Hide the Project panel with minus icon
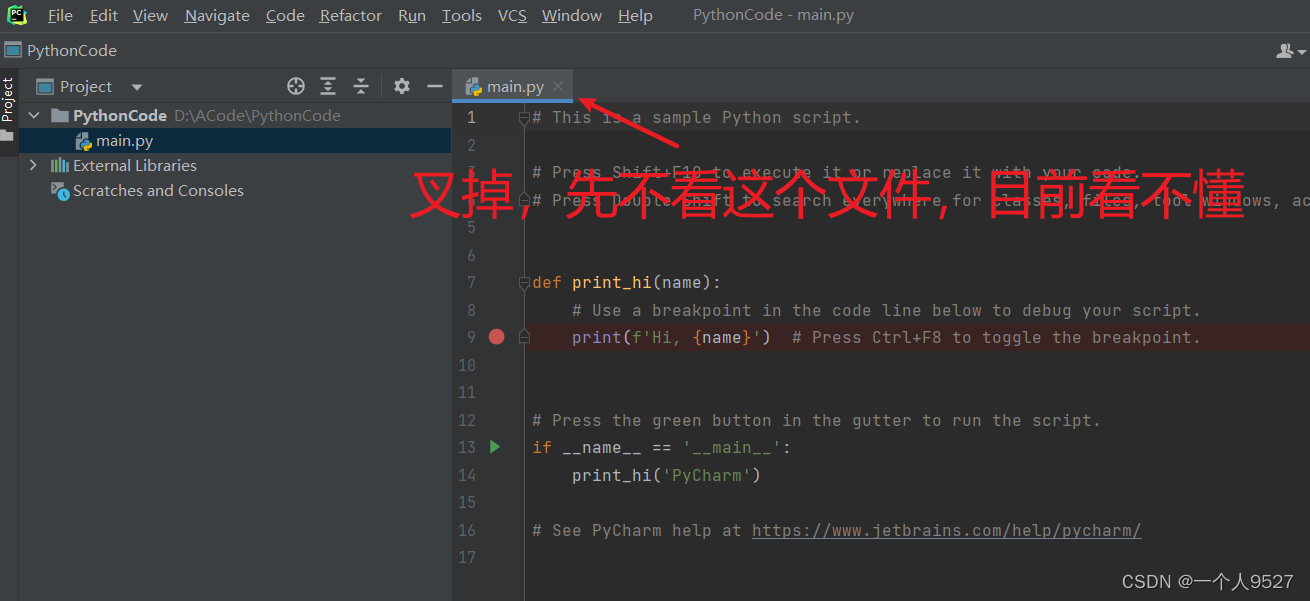This screenshot has width=1310, height=601. coord(435,86)
